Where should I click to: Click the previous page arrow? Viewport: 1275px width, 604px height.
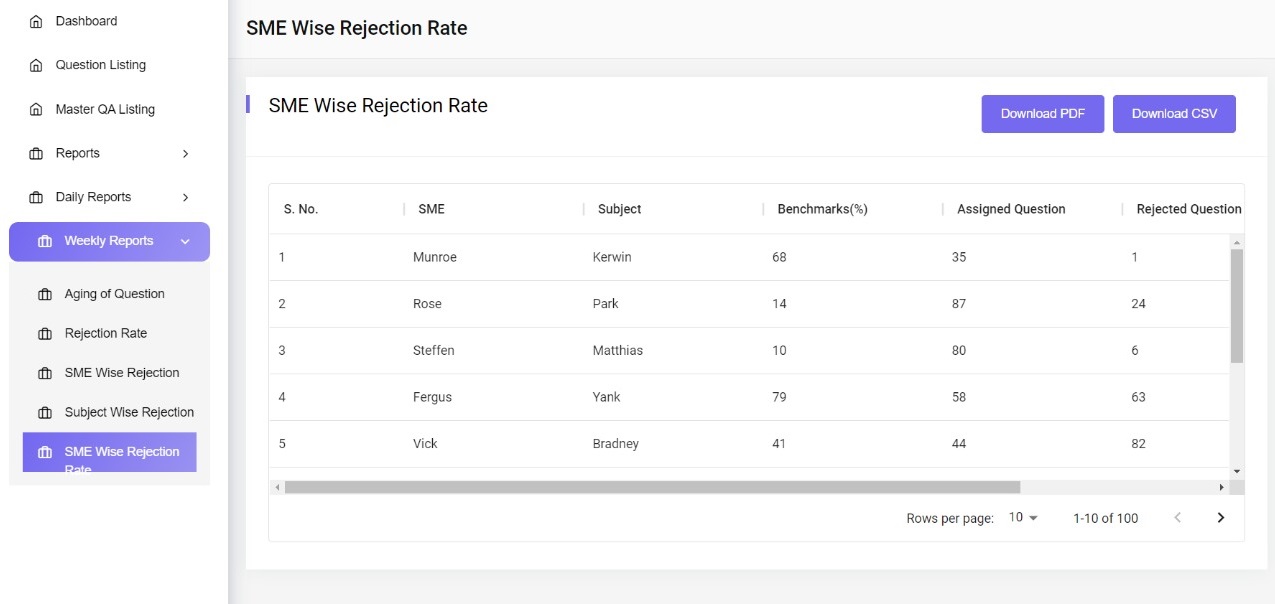click(x=1177, y=517)
